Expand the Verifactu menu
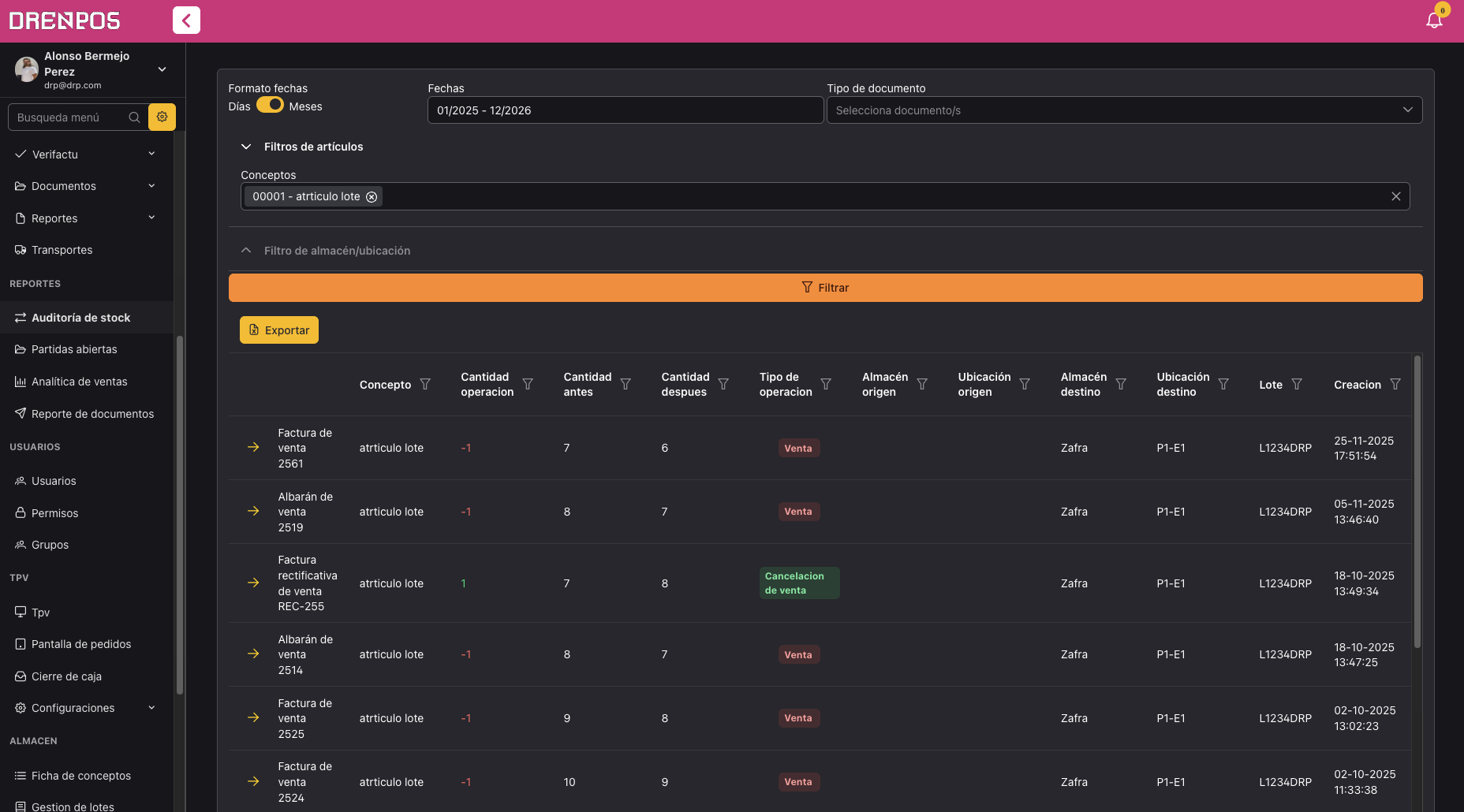The width and height of the screenshot is (1464, 812). pos(86,155)
